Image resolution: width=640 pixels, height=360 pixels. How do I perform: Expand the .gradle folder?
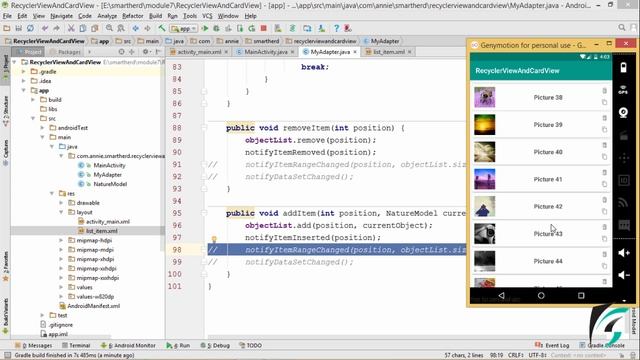[24, 71]
